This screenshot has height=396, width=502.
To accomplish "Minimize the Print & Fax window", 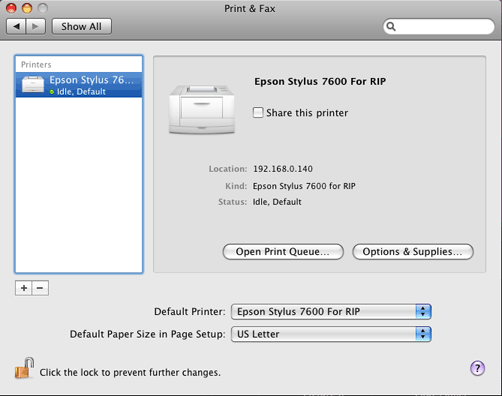I will 27,8.
